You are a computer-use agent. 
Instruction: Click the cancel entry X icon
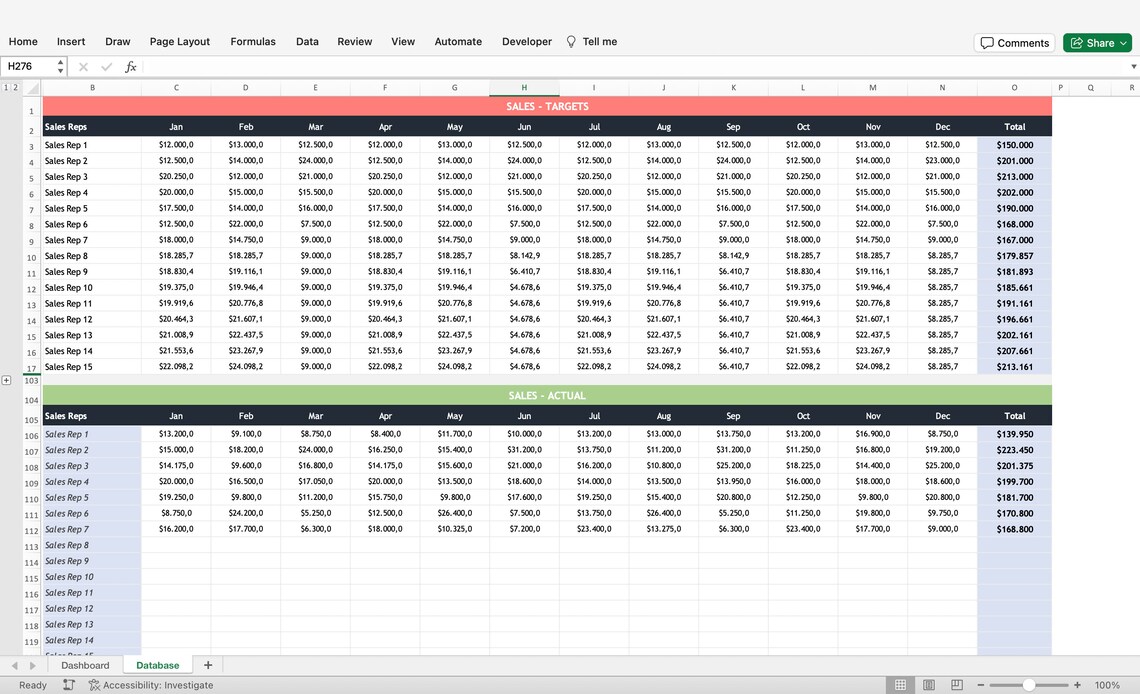[83, 67]
